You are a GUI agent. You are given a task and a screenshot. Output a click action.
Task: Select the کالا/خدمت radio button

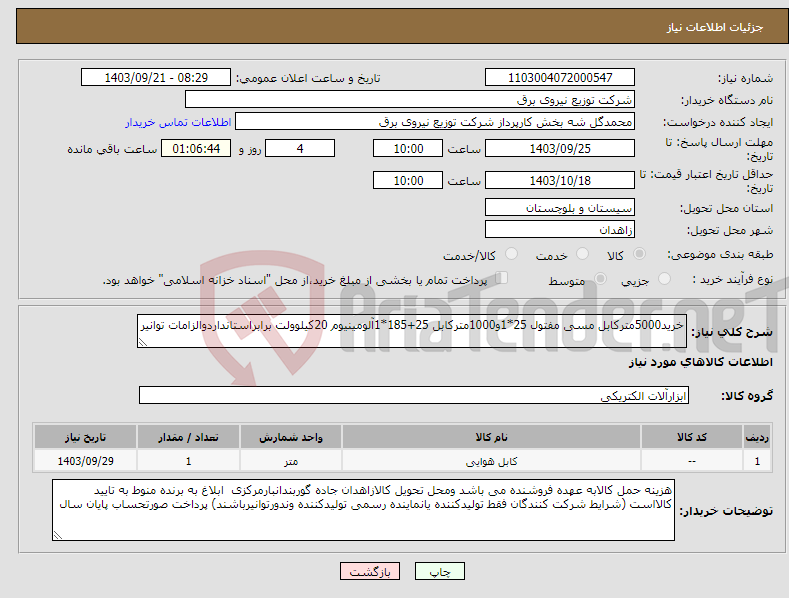(511, 254)
